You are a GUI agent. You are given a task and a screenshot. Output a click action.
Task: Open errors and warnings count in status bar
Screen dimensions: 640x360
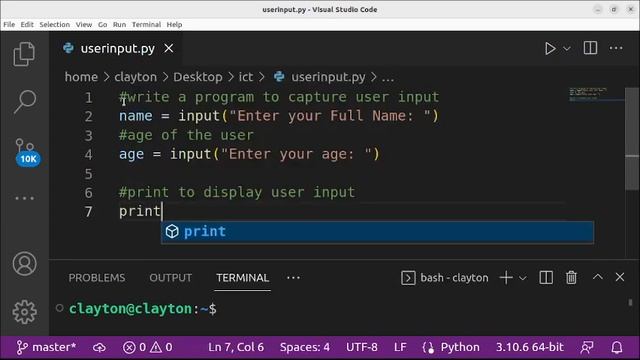tap(147, 347)
